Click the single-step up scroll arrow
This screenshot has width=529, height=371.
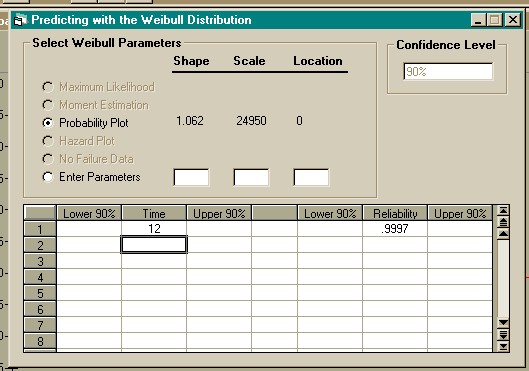tap(503, 234)
